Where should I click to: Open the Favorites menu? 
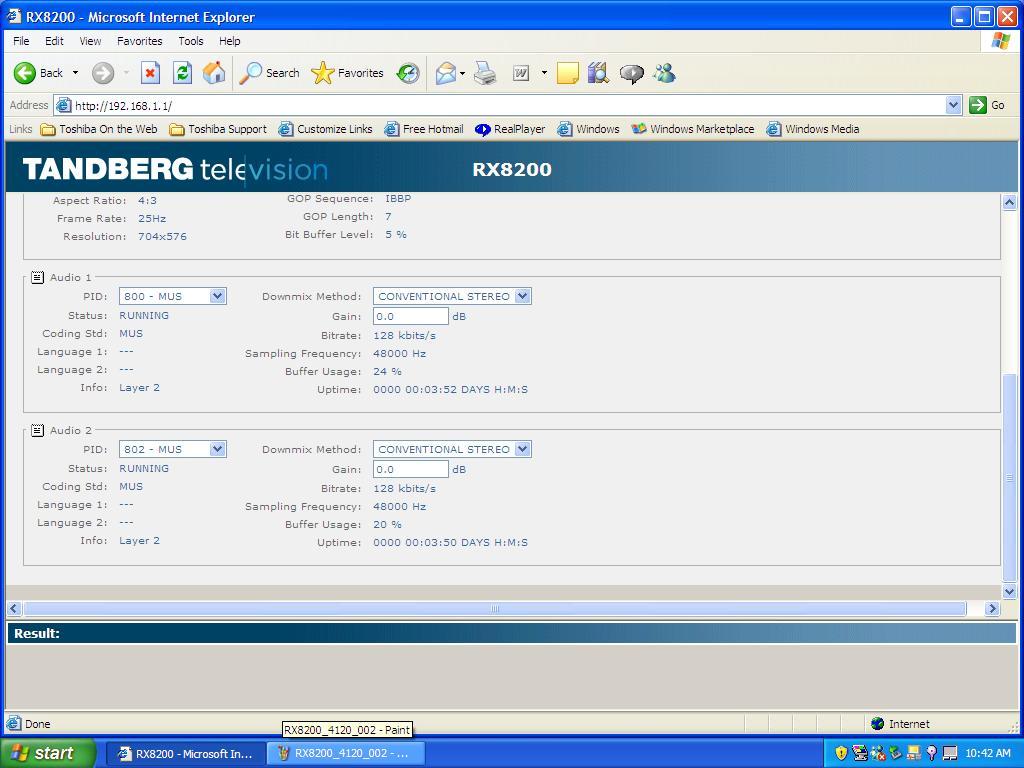point(139,41)
